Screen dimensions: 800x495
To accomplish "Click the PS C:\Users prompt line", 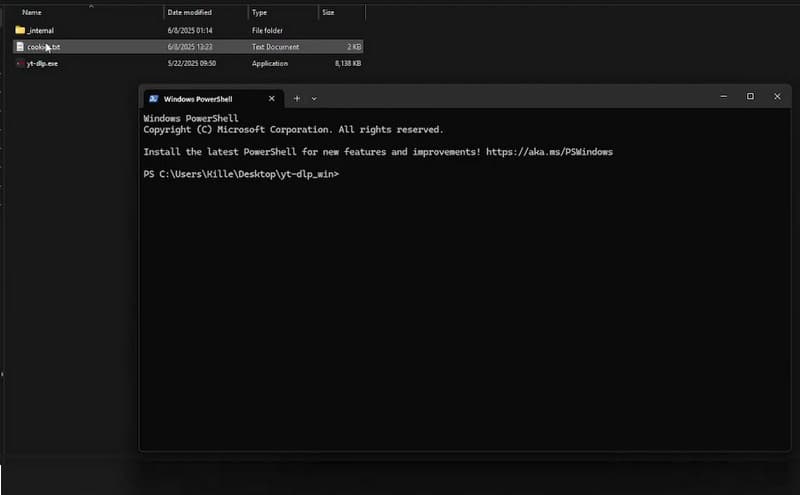I will tap(241, 174).
